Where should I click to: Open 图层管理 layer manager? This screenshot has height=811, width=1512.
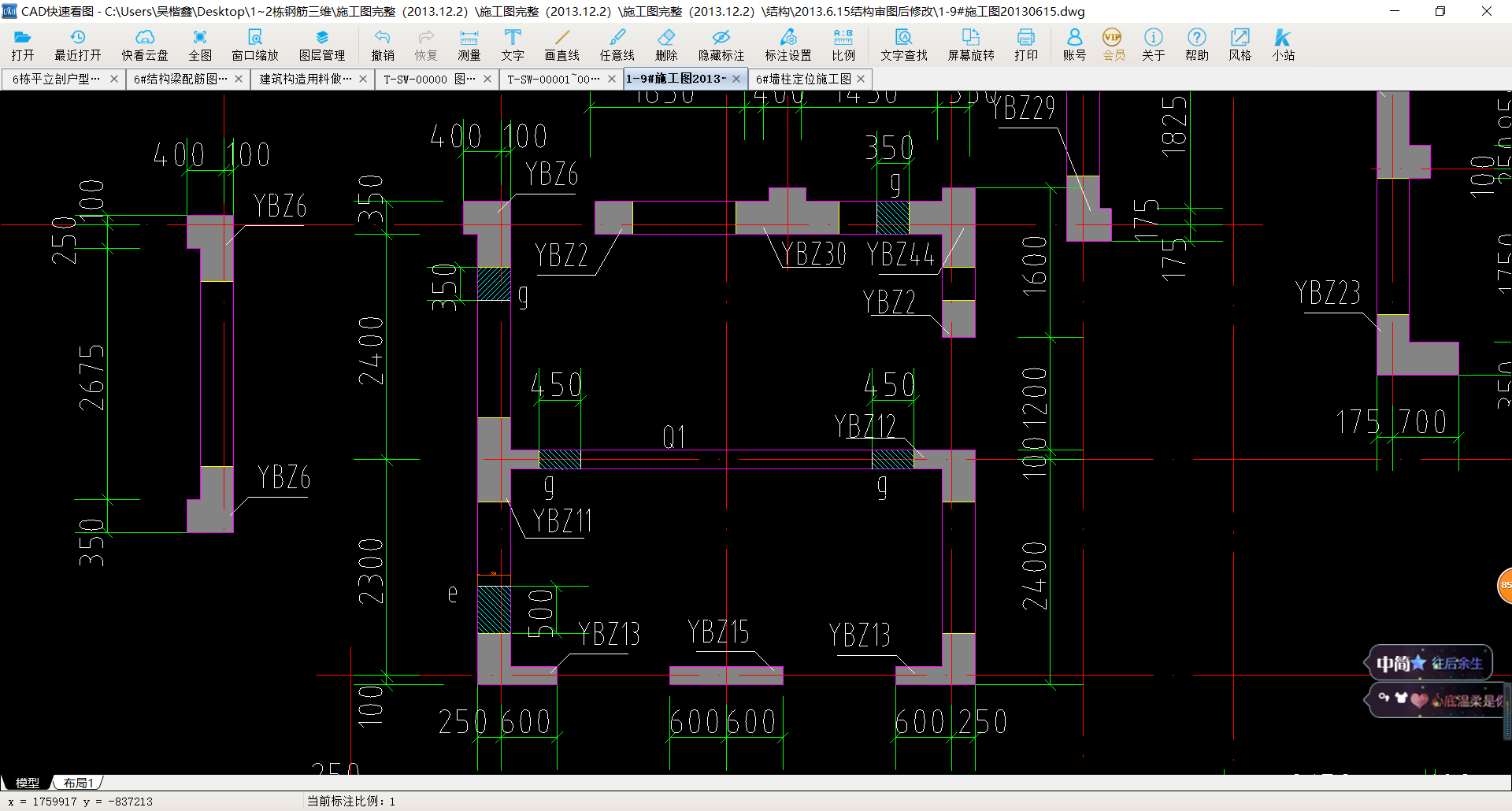pyautogui.click(x=322, y=45)
